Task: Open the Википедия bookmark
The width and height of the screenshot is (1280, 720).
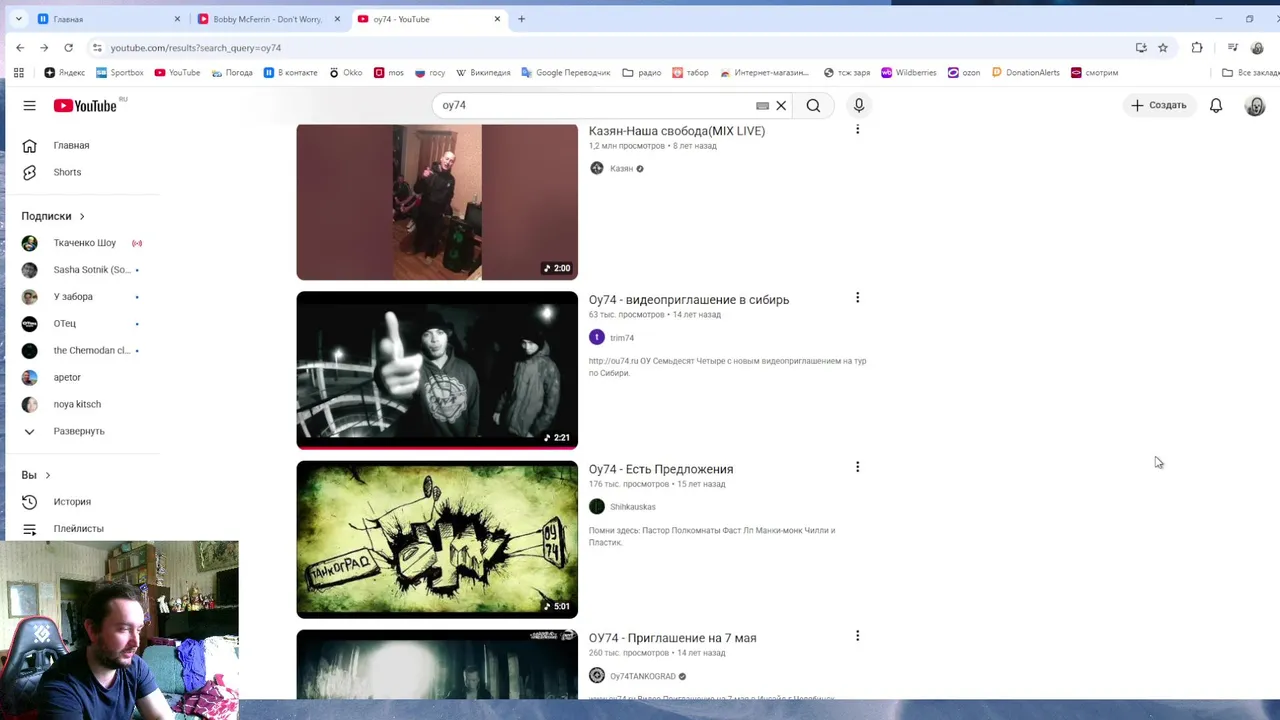Action: click(x=483, y=73)
